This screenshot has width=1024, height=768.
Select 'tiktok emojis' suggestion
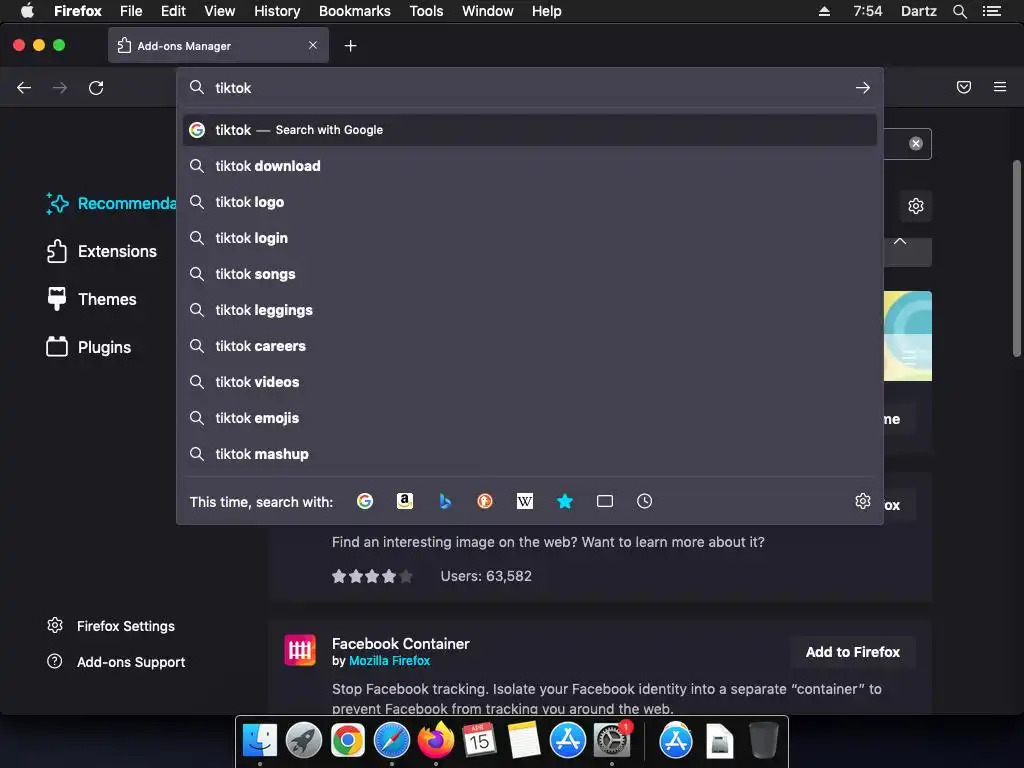point(530,417)
